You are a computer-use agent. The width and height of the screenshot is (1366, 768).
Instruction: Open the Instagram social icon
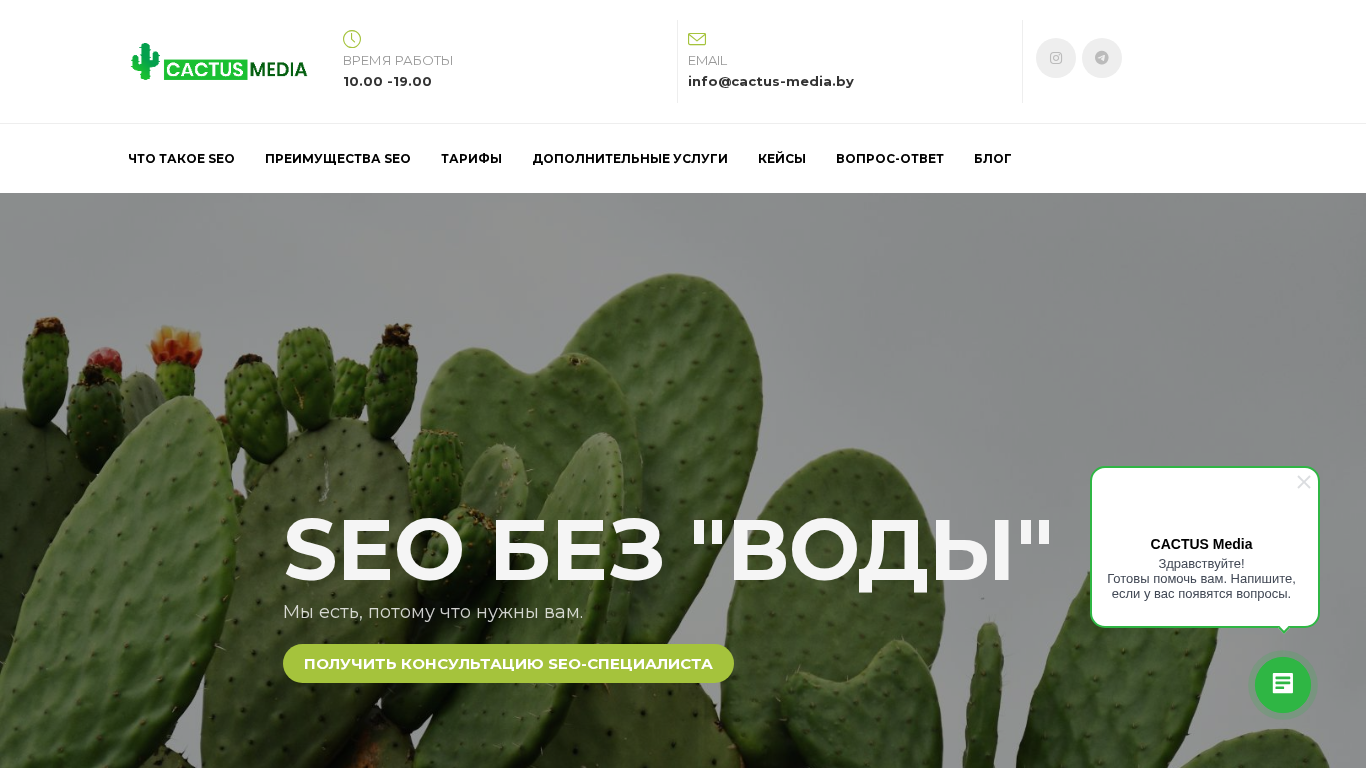click(1056, 58)
